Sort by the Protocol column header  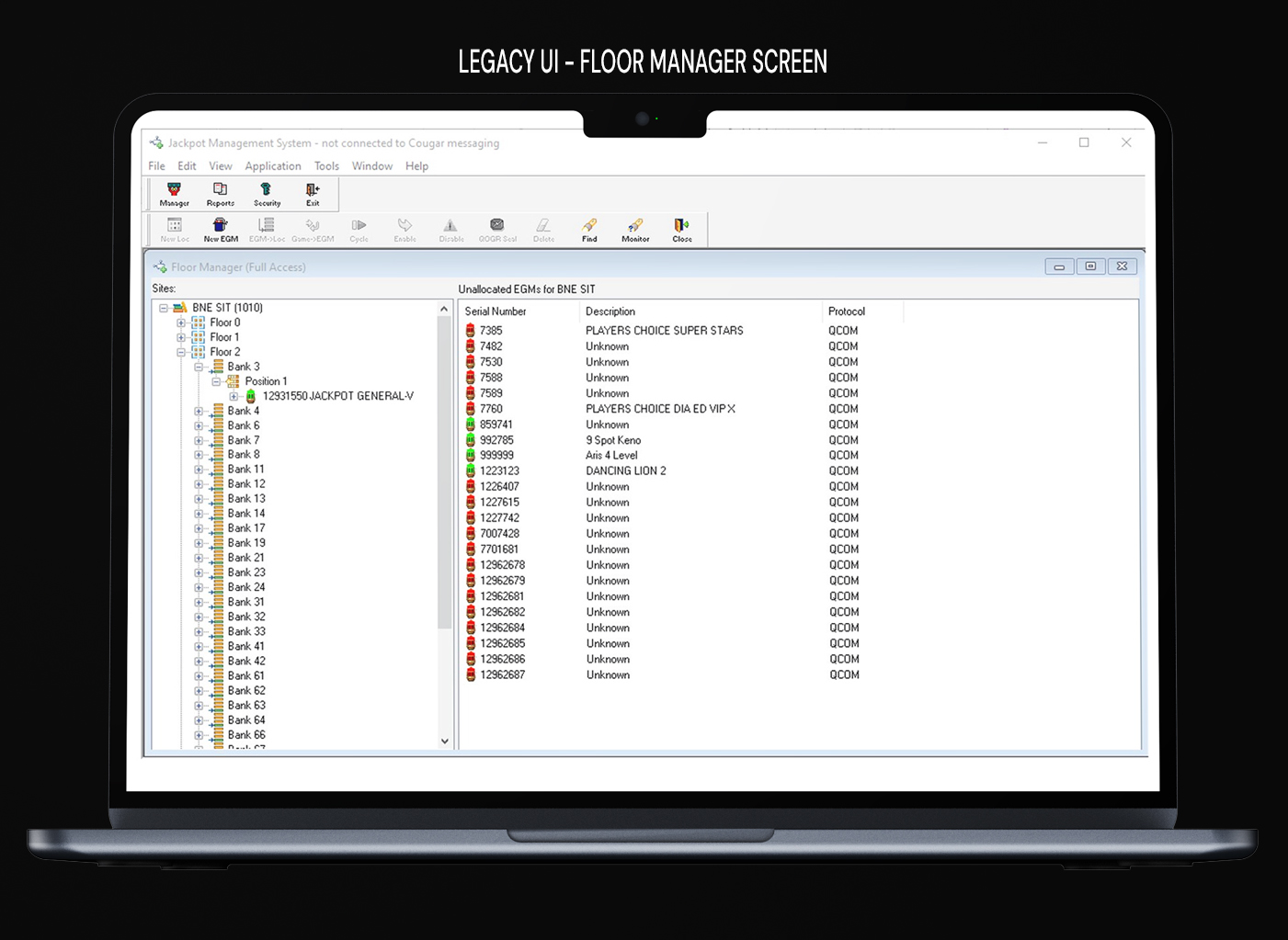(862, 311)
